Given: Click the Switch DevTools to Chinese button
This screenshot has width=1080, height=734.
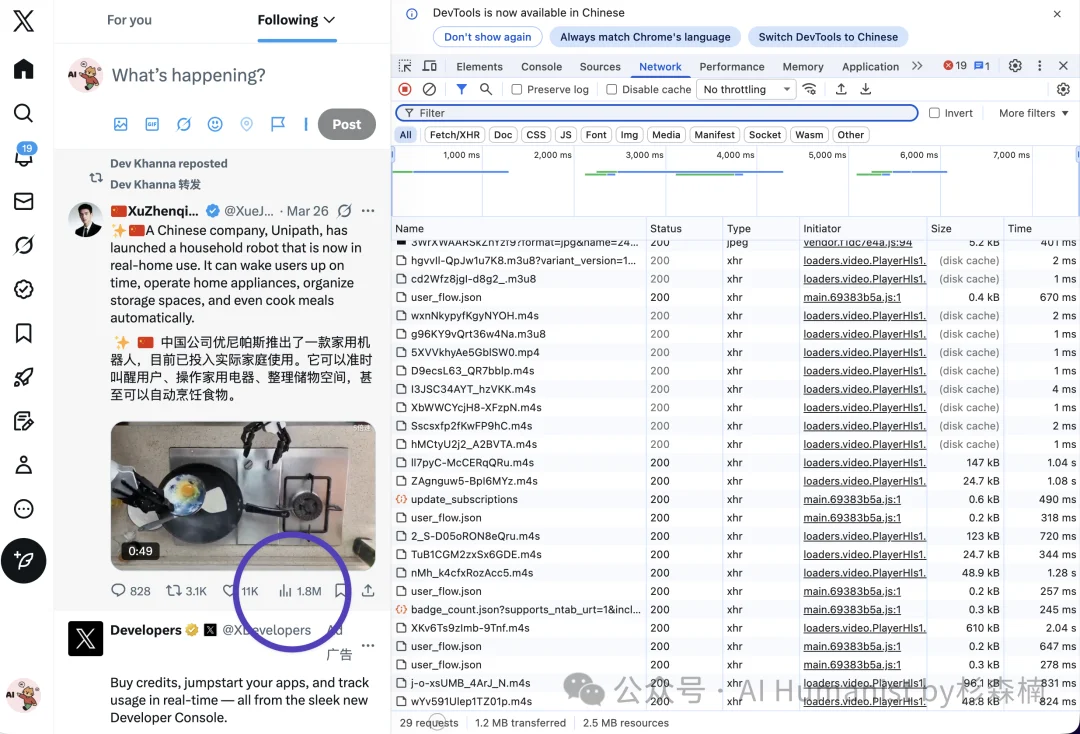Looking at the screenshot, I should pos(828,36).
